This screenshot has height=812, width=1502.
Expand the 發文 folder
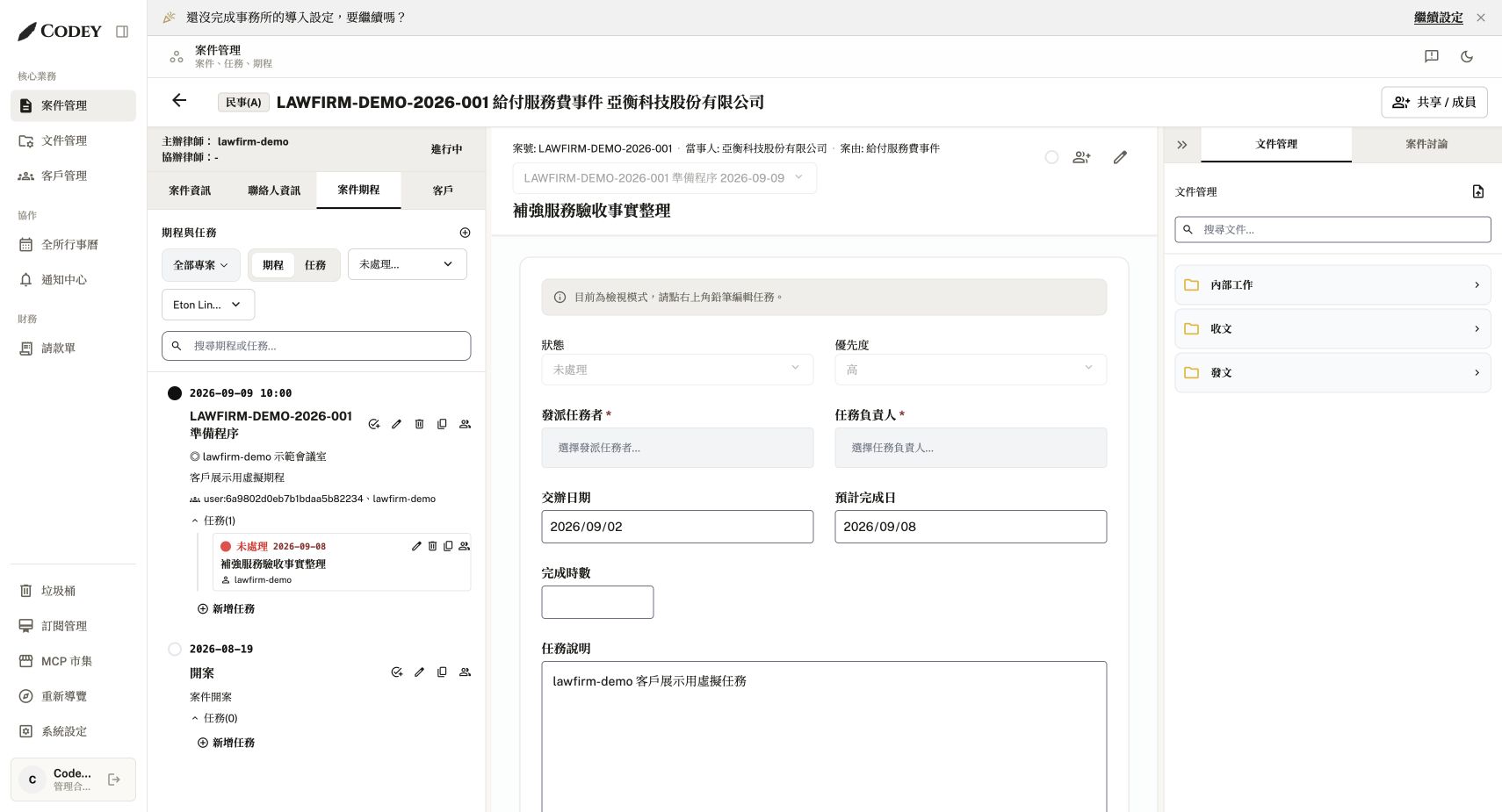1332,373
